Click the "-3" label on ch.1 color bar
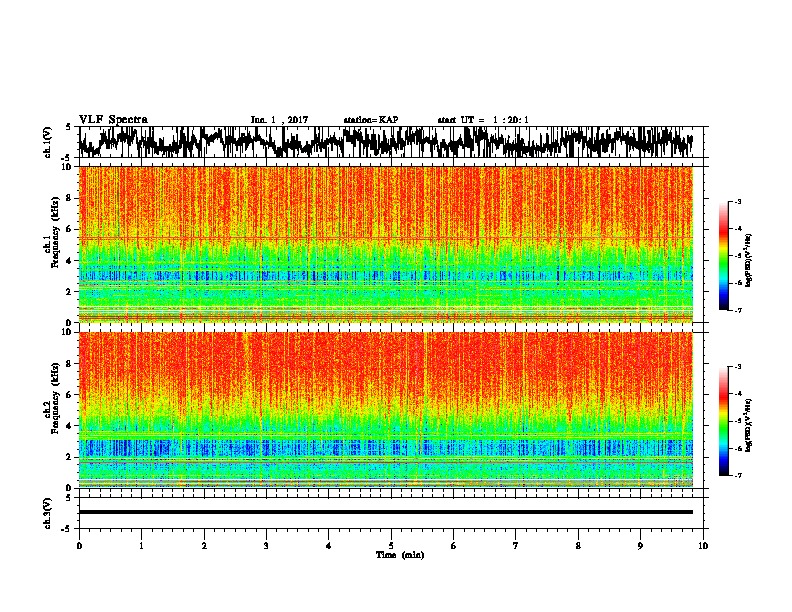The image size is (792, 612). [x=737, y=202]
